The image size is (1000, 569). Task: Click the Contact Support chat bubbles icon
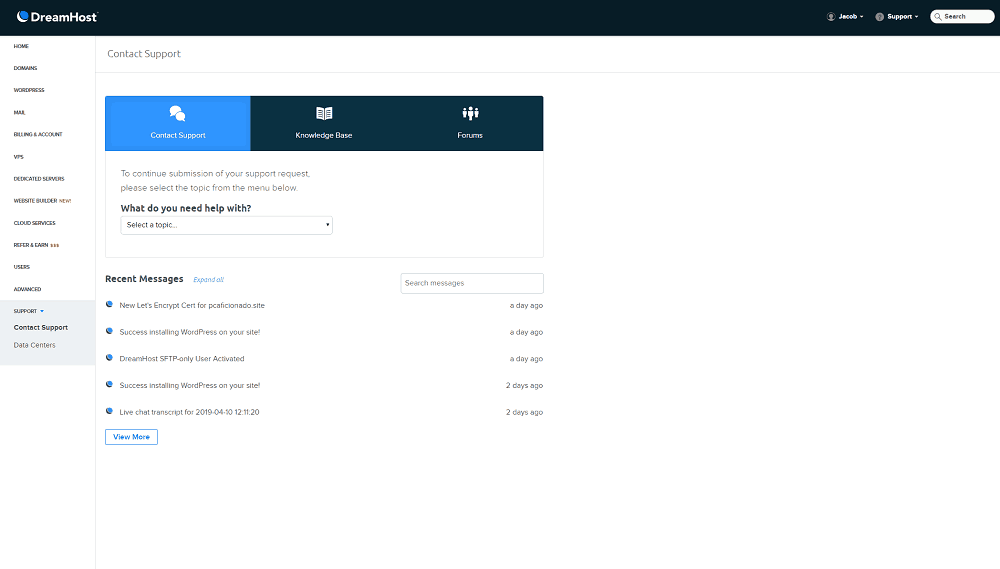pos(177,114)
